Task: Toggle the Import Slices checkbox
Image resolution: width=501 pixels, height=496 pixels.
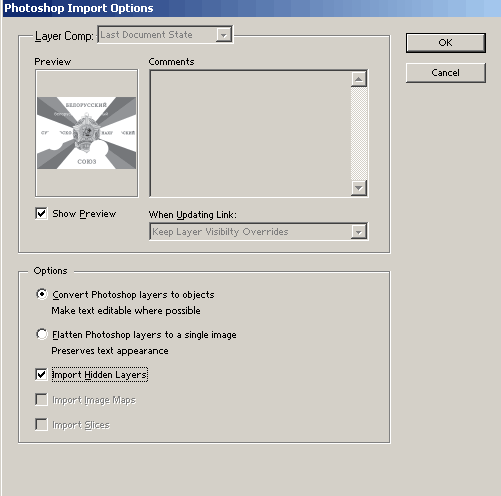Action: click(41, 424)
